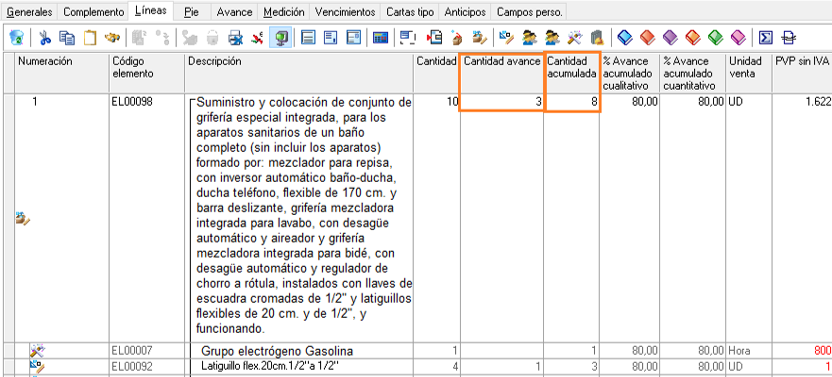The image size is (832, 377).
Task: Select the Líneas tab
Action: point(151,10)
